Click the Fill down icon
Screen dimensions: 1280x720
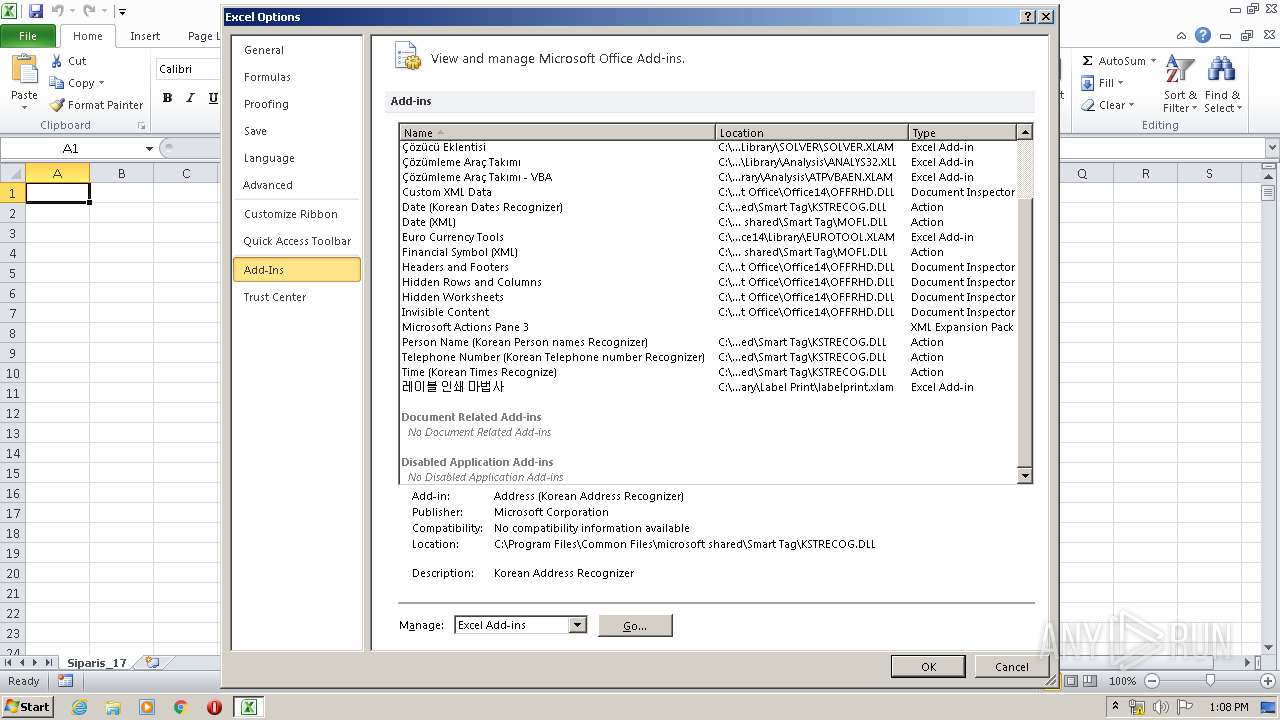pos(1087,83)
